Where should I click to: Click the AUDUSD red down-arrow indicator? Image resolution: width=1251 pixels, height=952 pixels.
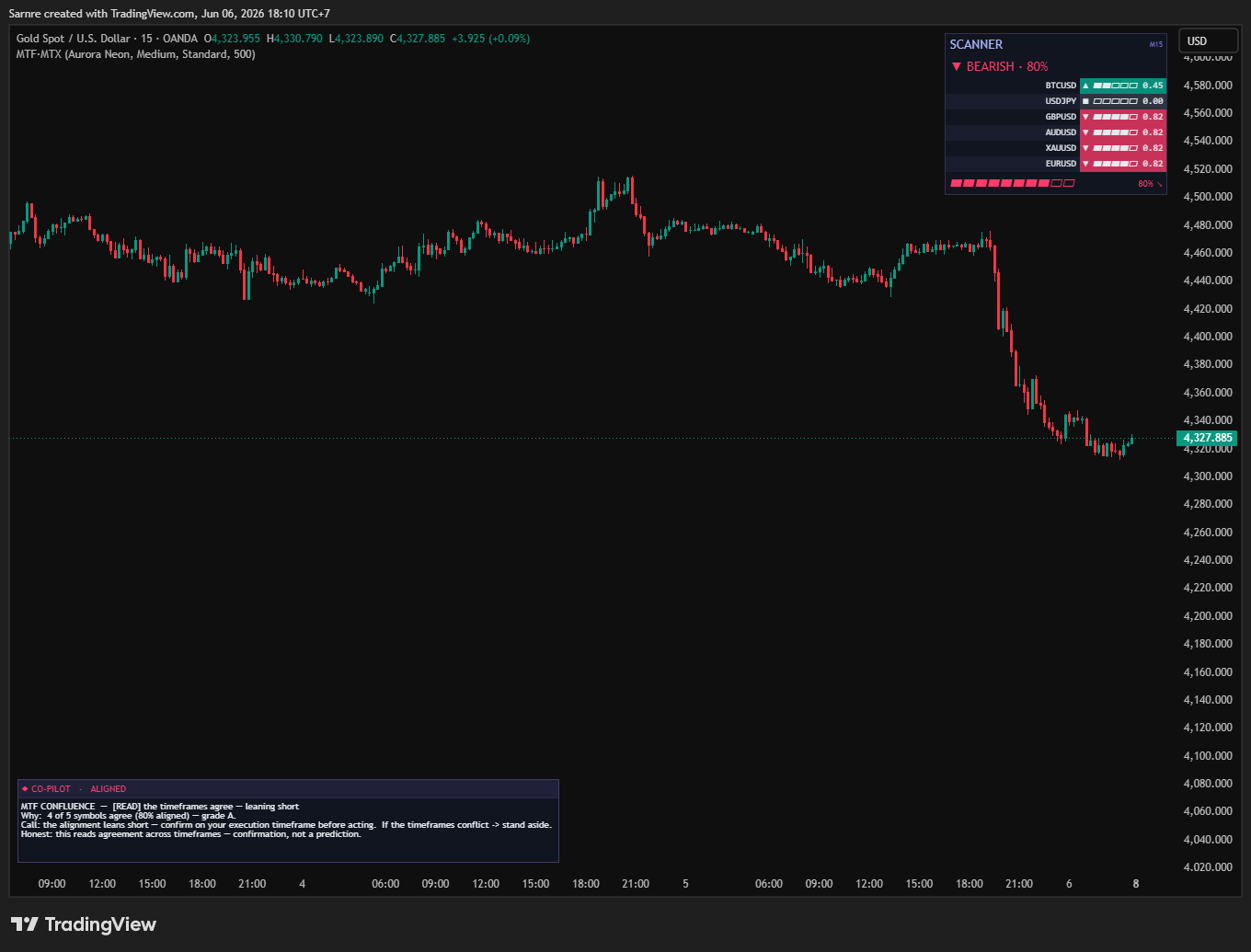coord(1085,132)
